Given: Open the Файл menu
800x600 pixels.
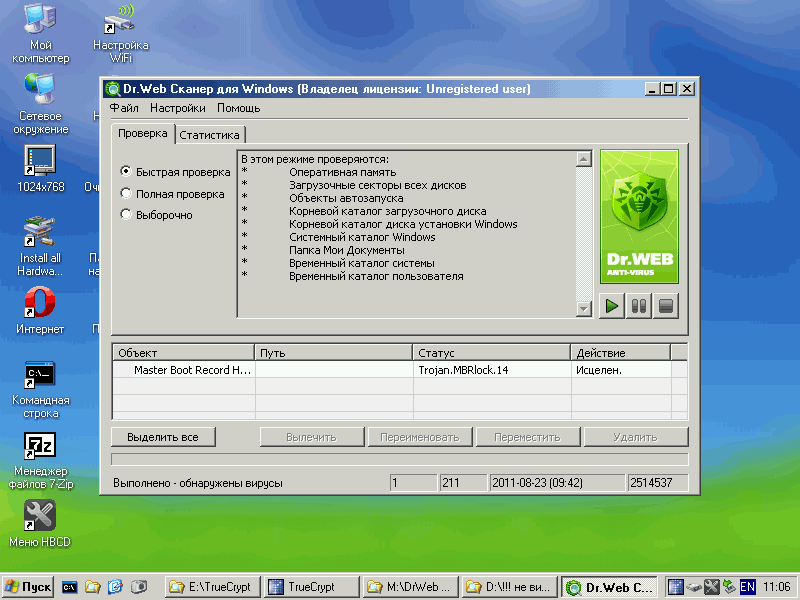Looking at the screenshot, I should pos(124,108).
